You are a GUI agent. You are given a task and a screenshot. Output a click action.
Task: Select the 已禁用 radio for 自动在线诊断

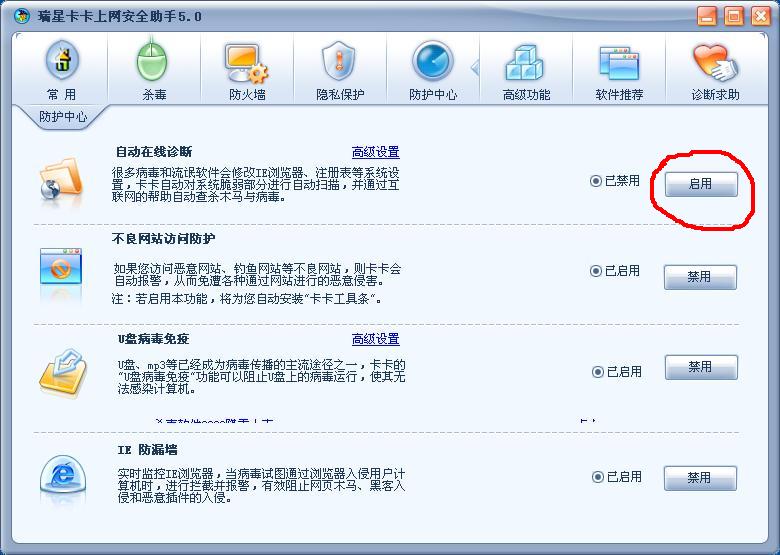tap(595, 181)
